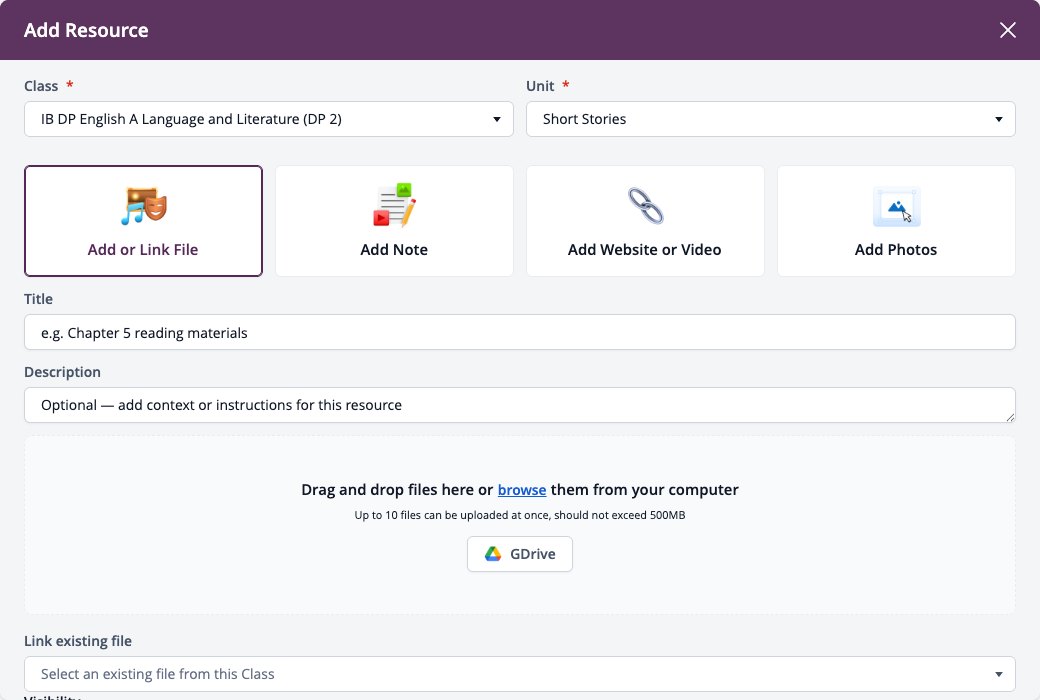This screenshot has width=1040, height=700.
Task: Click the Description resize handle
Action: (x=1009, y=417)
